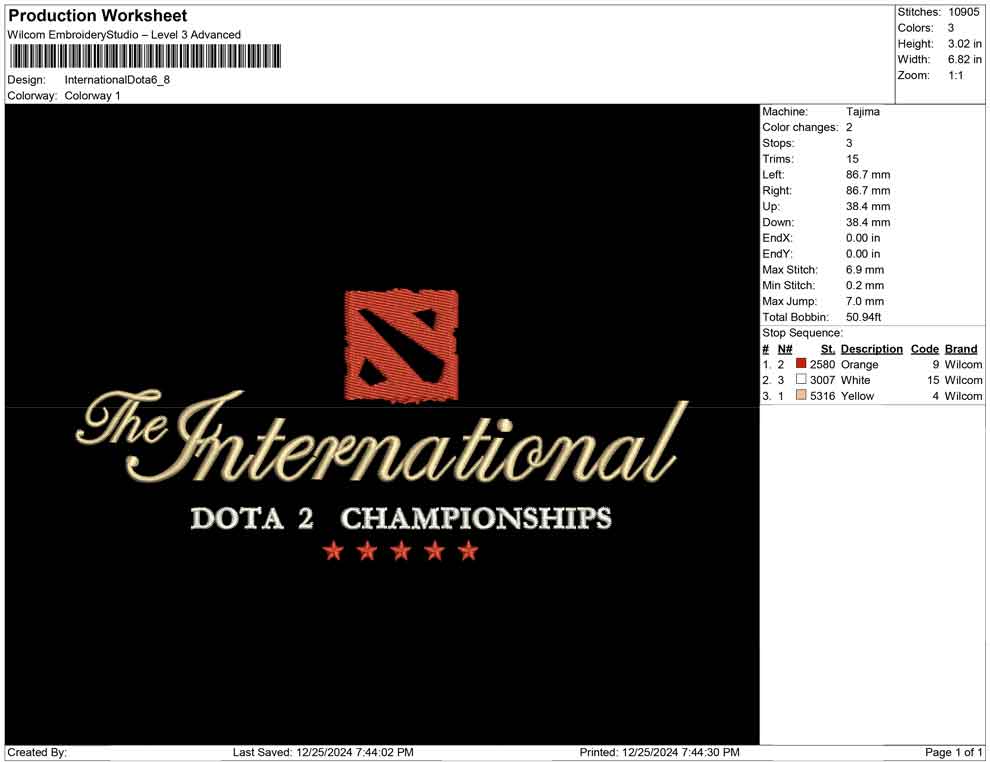Select the Orange 2580 color swatch
The height and width of the screenshot is (762, 990).
pos(800,364)
